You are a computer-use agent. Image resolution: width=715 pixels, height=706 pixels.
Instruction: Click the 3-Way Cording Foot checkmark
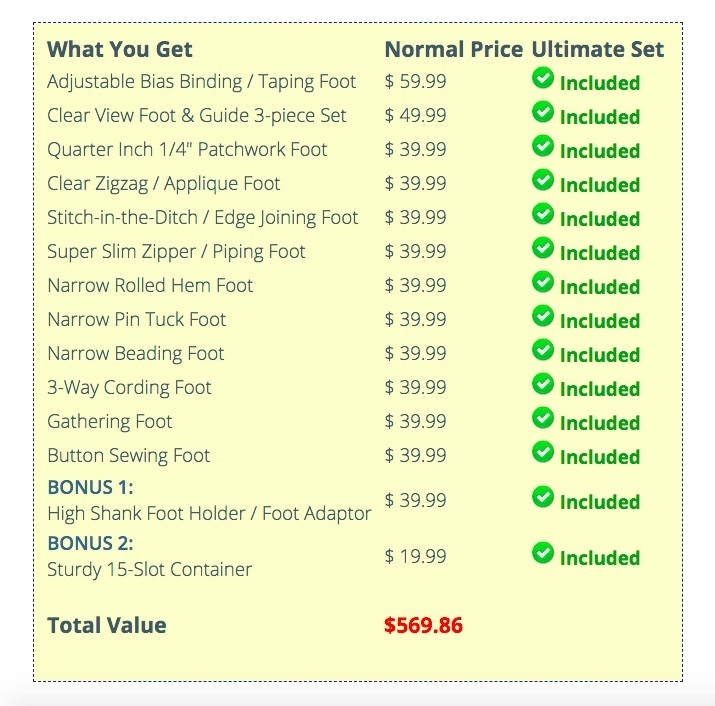tap(543, 384)
